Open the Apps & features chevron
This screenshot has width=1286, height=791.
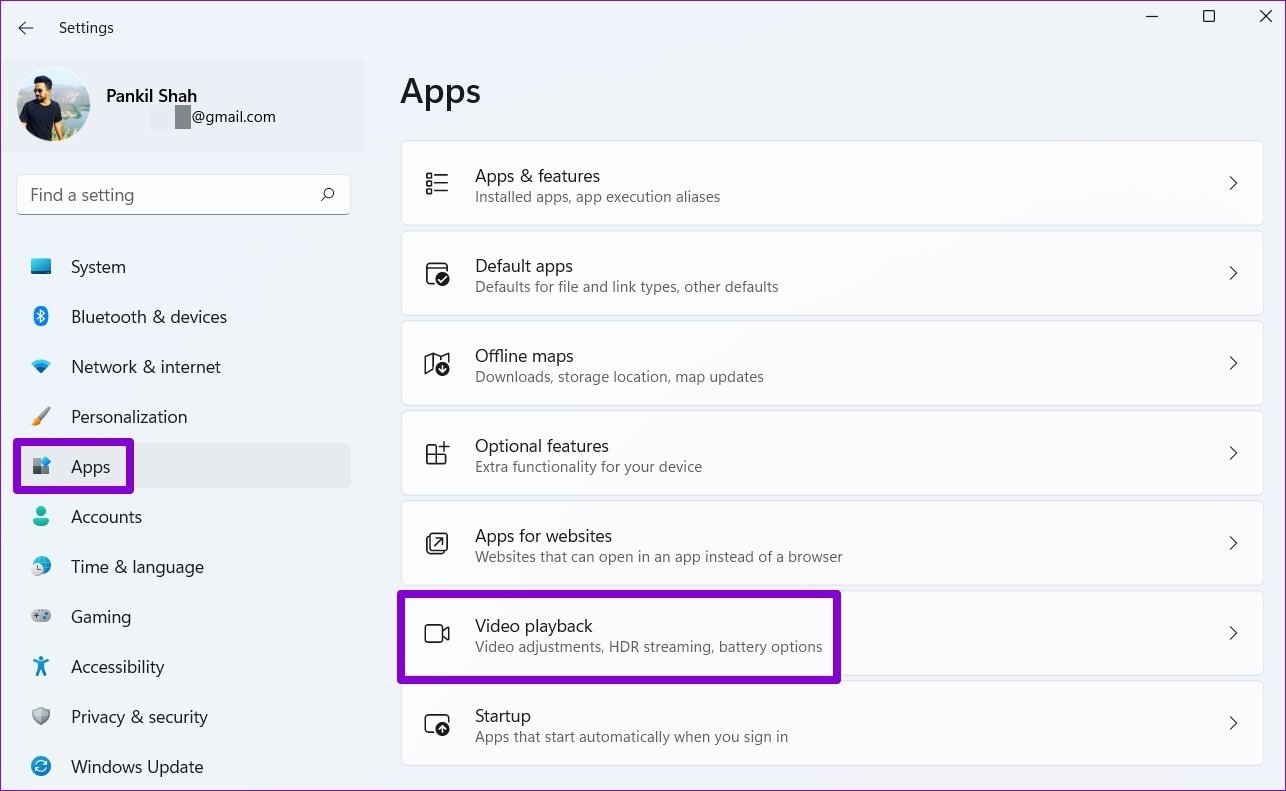(x=1233, y=183)
